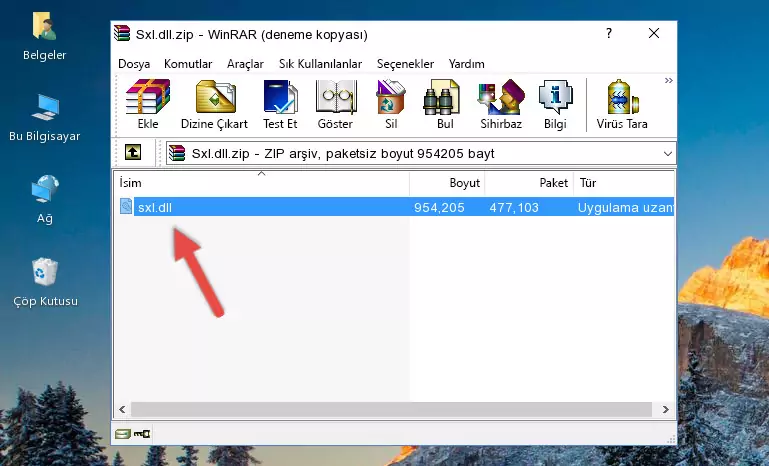Viewport: 769px width, 466px height.
Task: Sort by Paket column header
Action: (529, 182)
